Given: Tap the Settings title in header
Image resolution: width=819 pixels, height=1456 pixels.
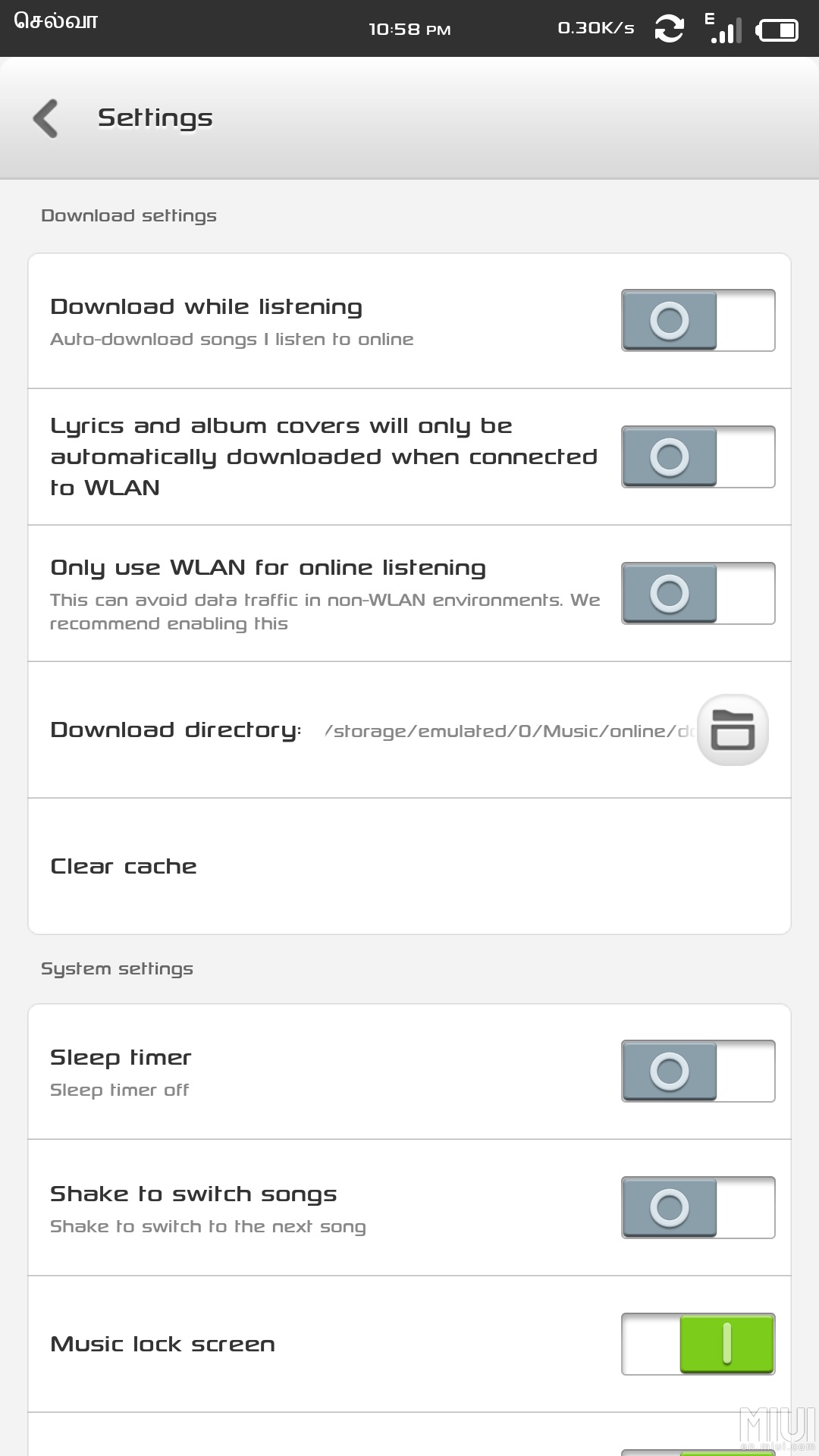Looking at the screenshot, I should pyautogui.click(x=155, y=118).
